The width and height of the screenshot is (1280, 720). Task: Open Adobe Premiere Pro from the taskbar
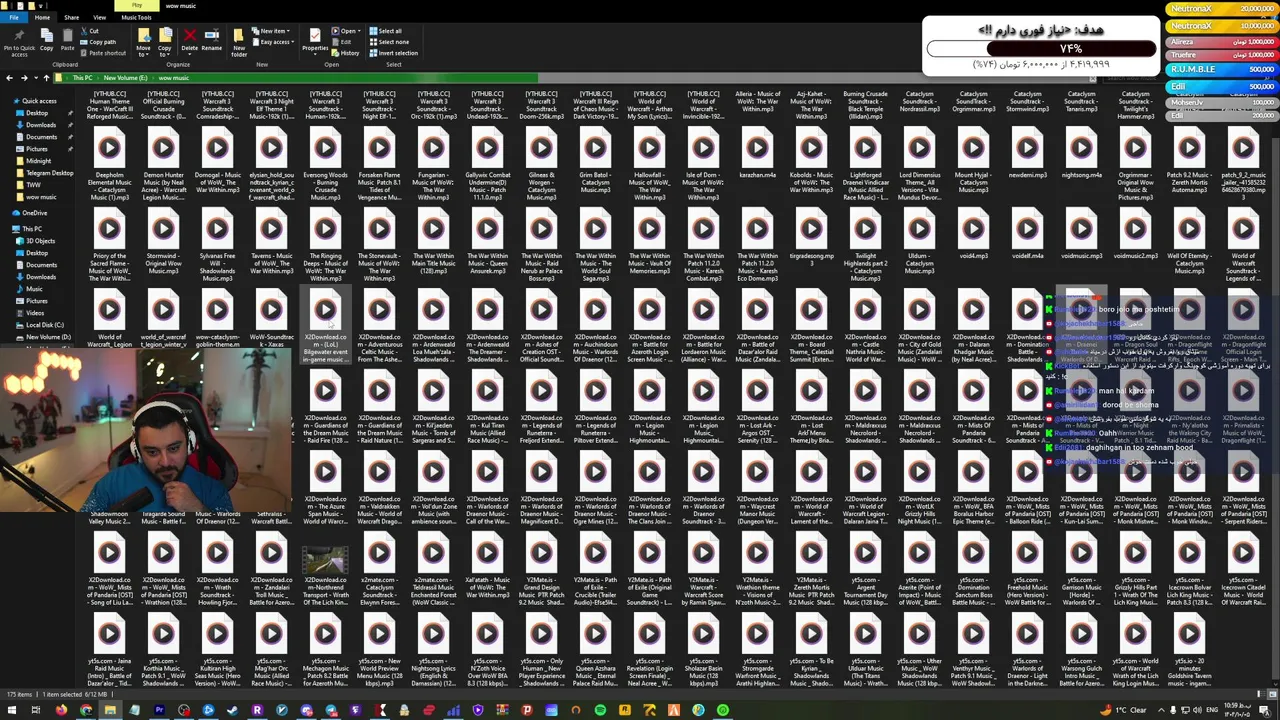[159, 711]
